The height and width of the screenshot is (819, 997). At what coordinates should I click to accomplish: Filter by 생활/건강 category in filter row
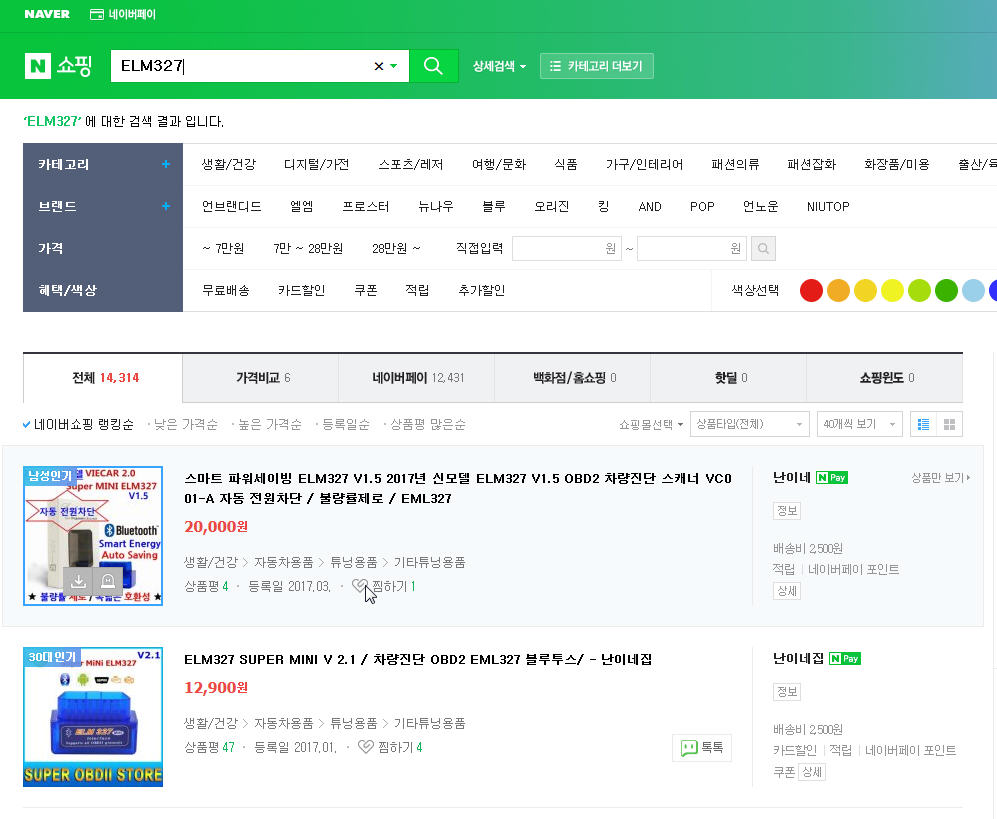point(229,165)
